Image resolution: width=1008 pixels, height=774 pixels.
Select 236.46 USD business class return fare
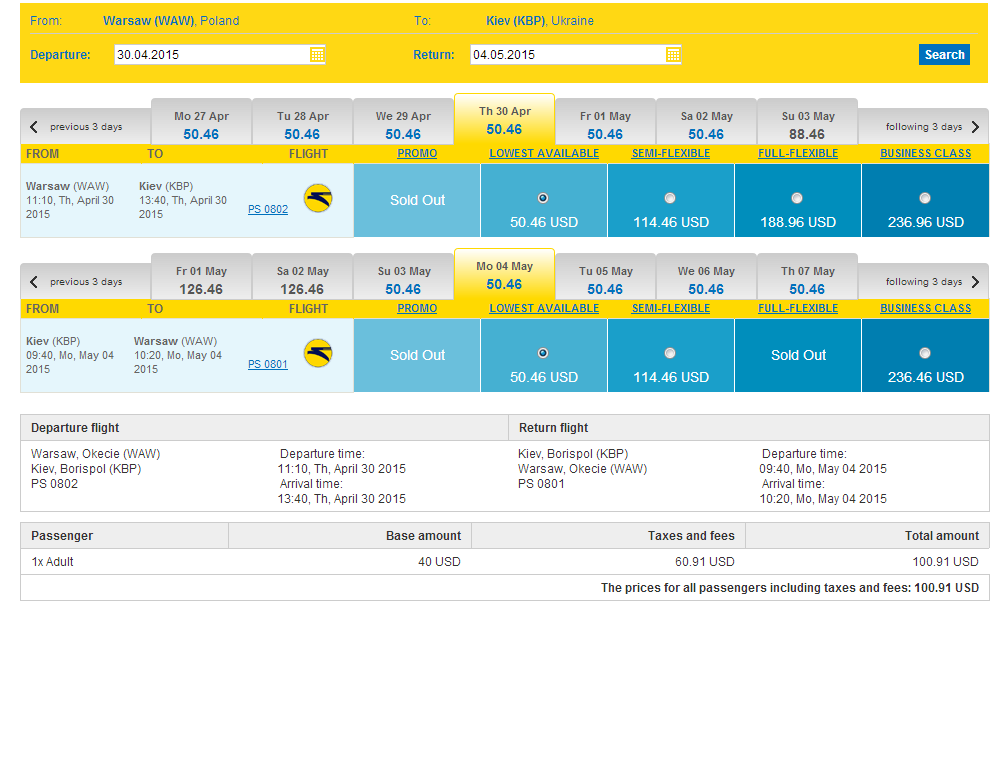coord(924,353)
